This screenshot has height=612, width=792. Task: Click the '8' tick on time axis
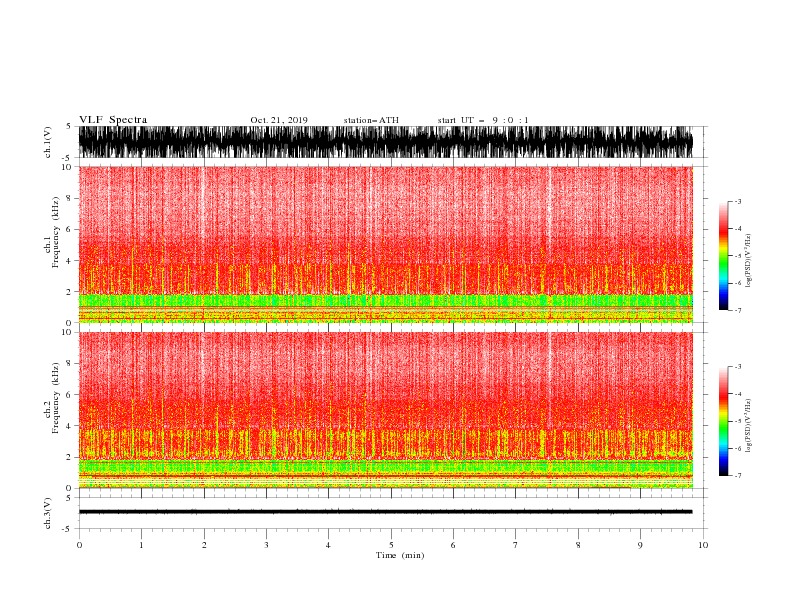coord(578,545)
